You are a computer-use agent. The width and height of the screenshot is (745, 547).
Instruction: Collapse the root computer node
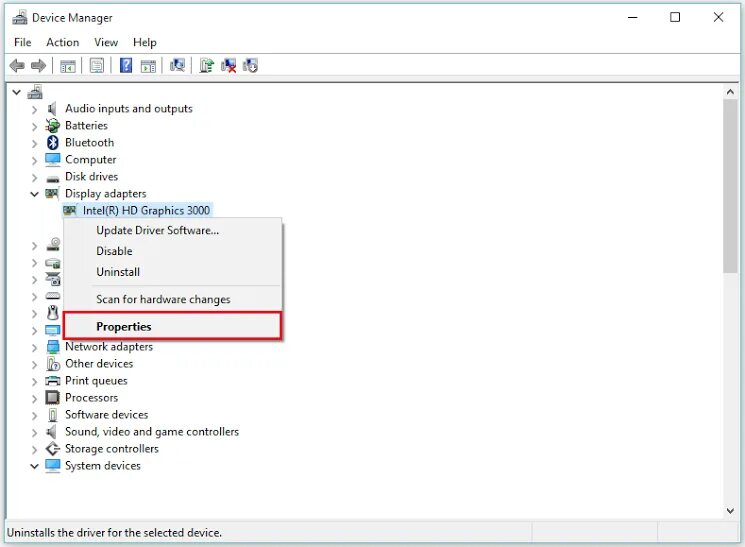pyautogui.click(x=17, y=92)
